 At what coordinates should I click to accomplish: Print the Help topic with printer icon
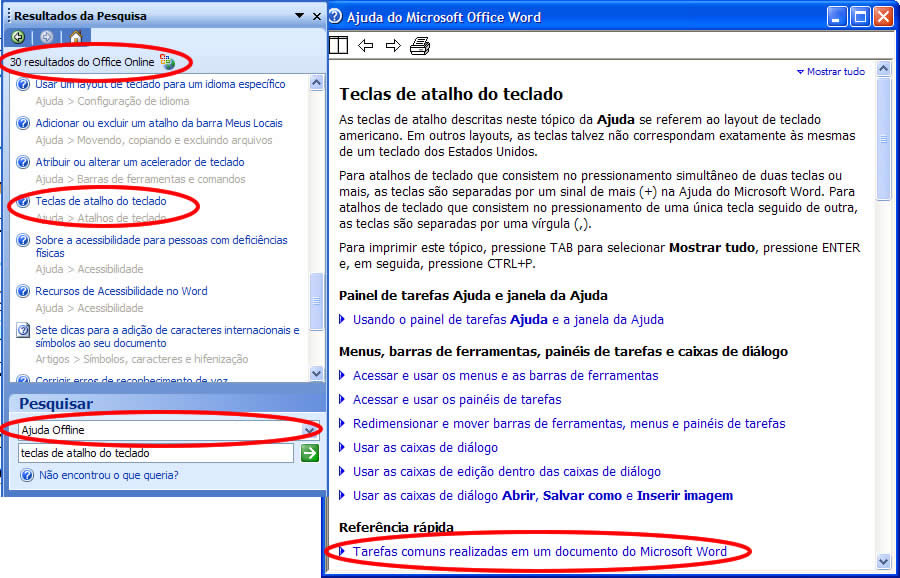coord(420,45)
